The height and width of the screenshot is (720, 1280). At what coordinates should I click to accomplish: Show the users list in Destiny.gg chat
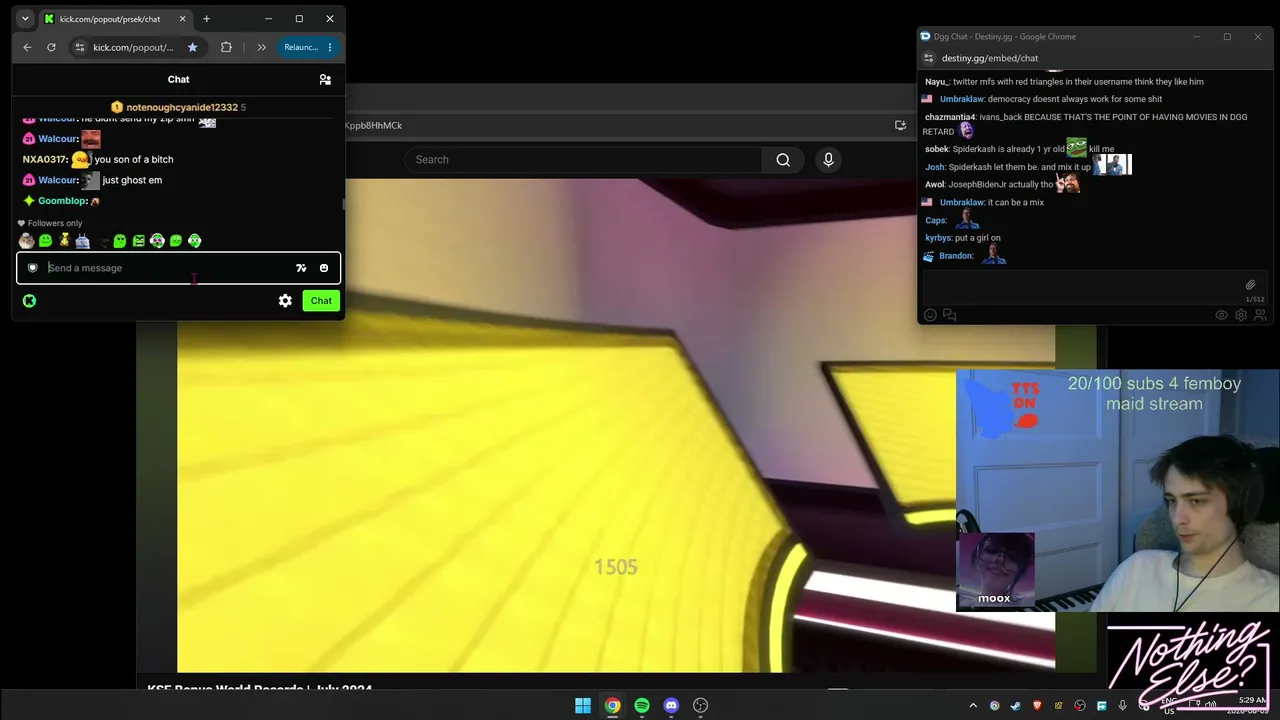click(x=1260, y=315)
